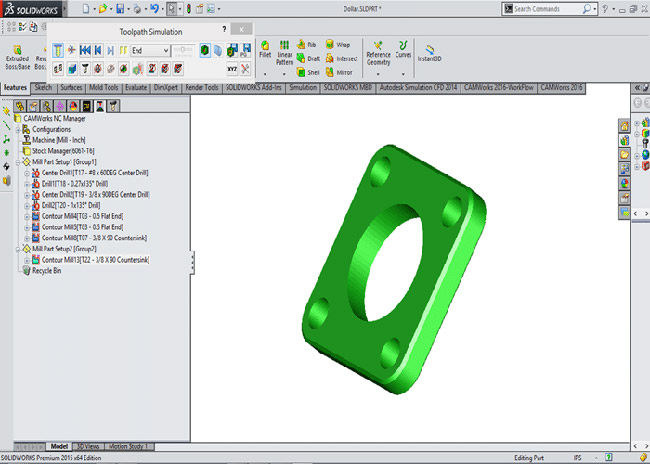Select Stock Manager[6061-T6] item
650x464 pixels.
coord(58,151)
